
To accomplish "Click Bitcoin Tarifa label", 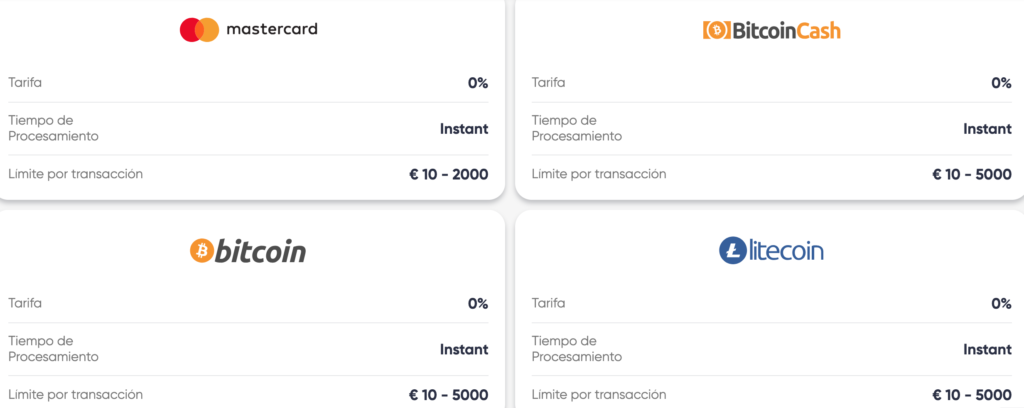I will point(25,303).
